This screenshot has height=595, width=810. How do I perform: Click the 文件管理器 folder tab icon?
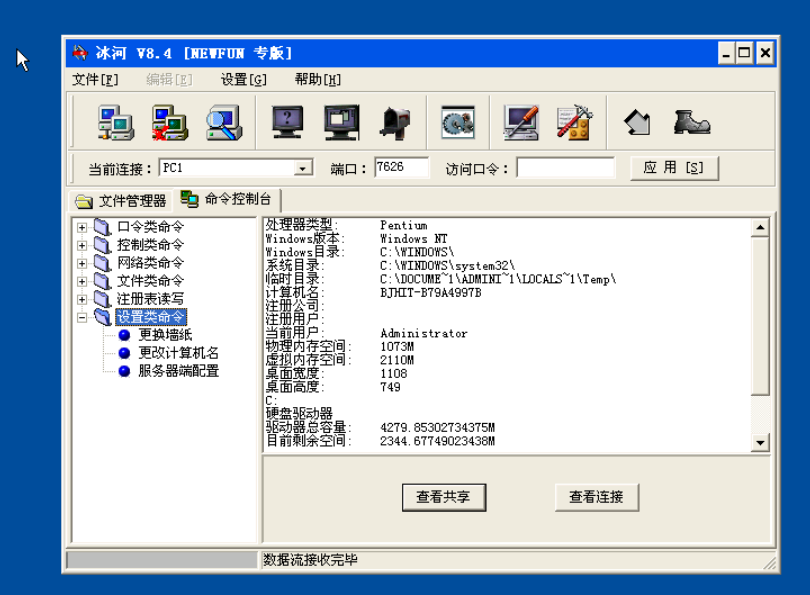click(x=84, y=201)
